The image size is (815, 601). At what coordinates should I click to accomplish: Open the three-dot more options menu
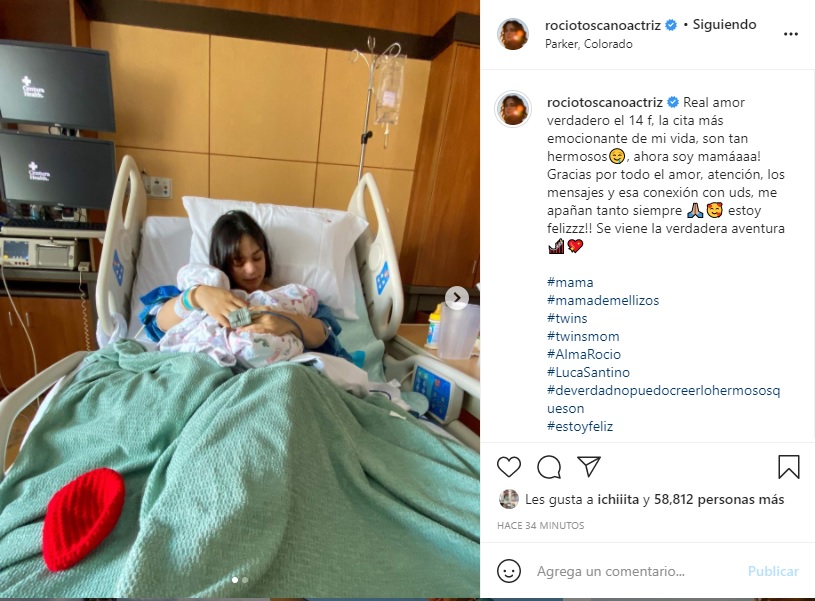click(x=791, y=34)
